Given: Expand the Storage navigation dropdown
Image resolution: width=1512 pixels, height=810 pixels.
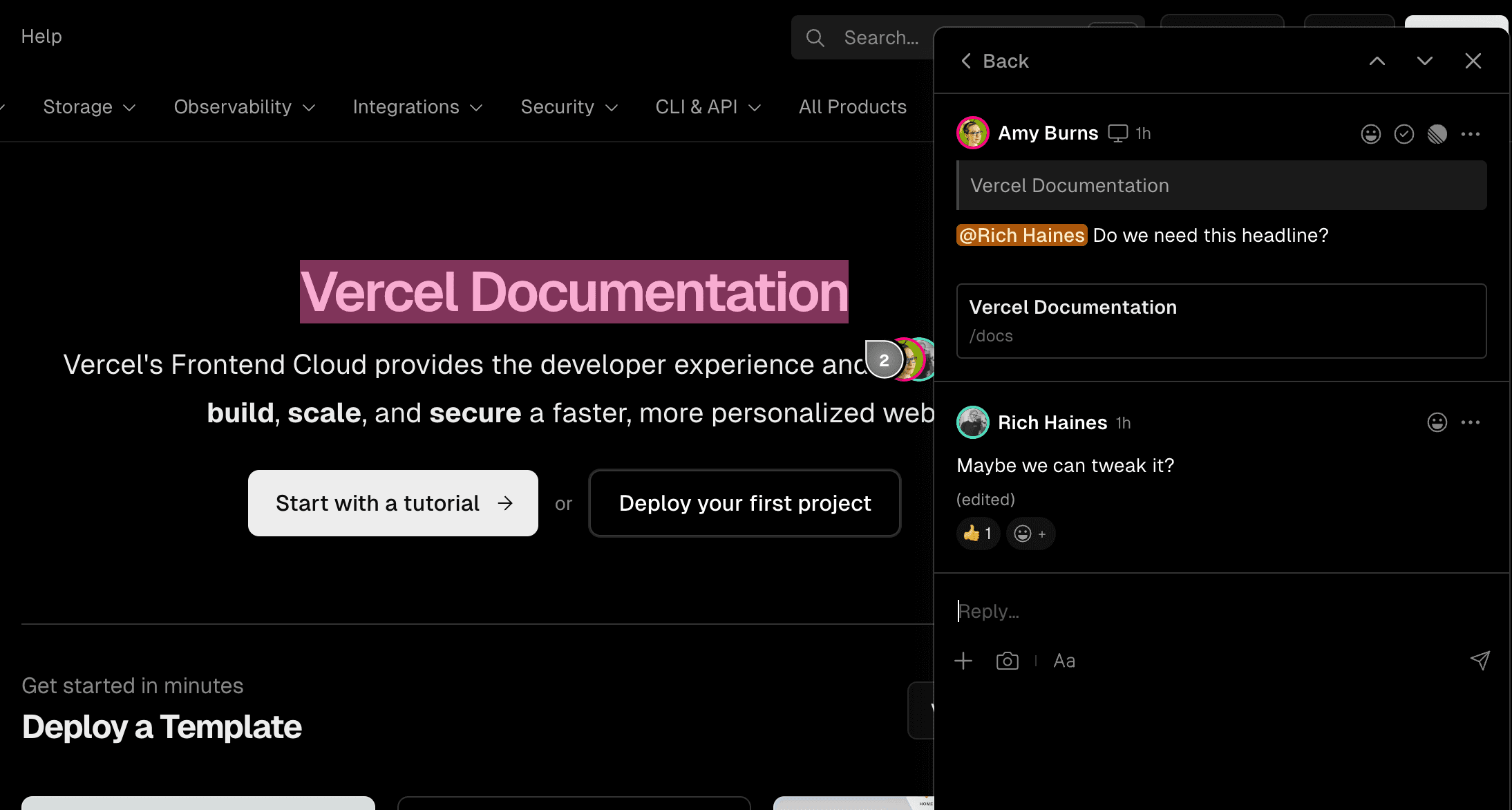Looking at the screenshot, I should coord(88,106).
